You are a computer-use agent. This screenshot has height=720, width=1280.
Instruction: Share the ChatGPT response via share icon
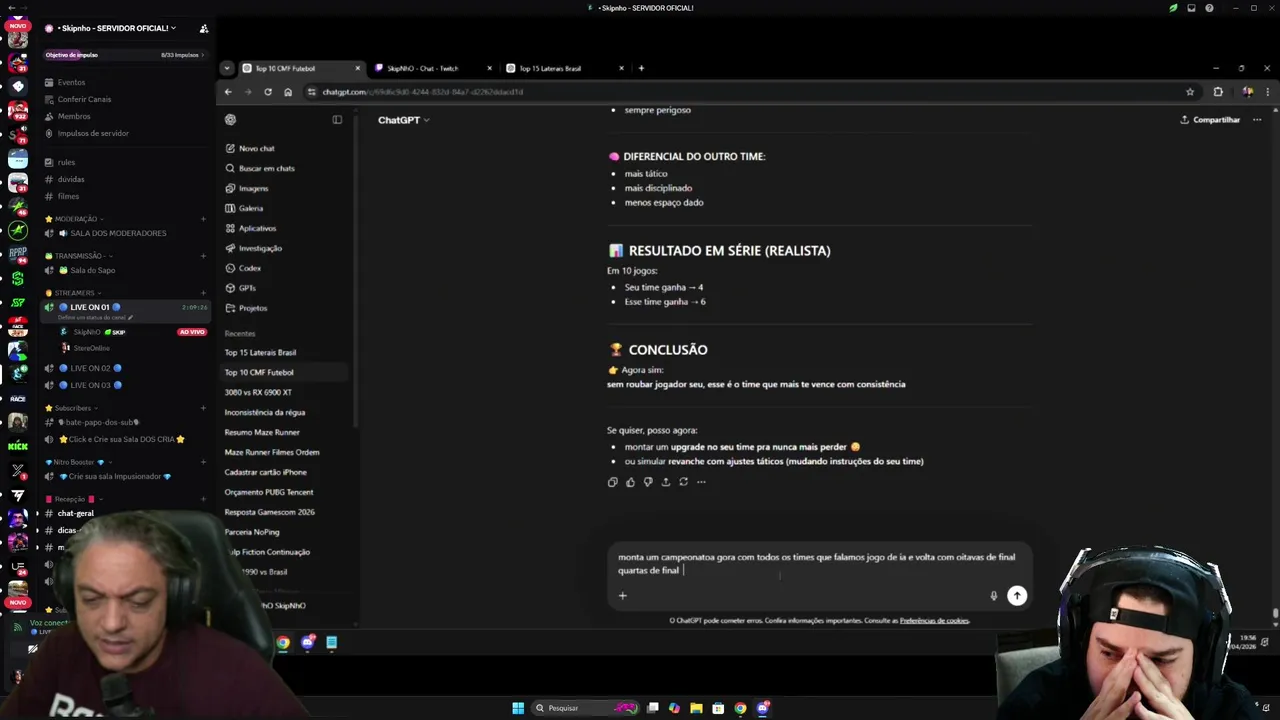point(666,482)
